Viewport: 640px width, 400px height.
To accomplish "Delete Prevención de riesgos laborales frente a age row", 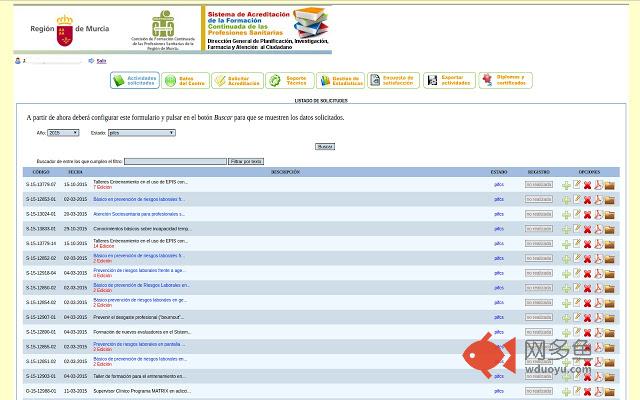I will pos(587,274).
